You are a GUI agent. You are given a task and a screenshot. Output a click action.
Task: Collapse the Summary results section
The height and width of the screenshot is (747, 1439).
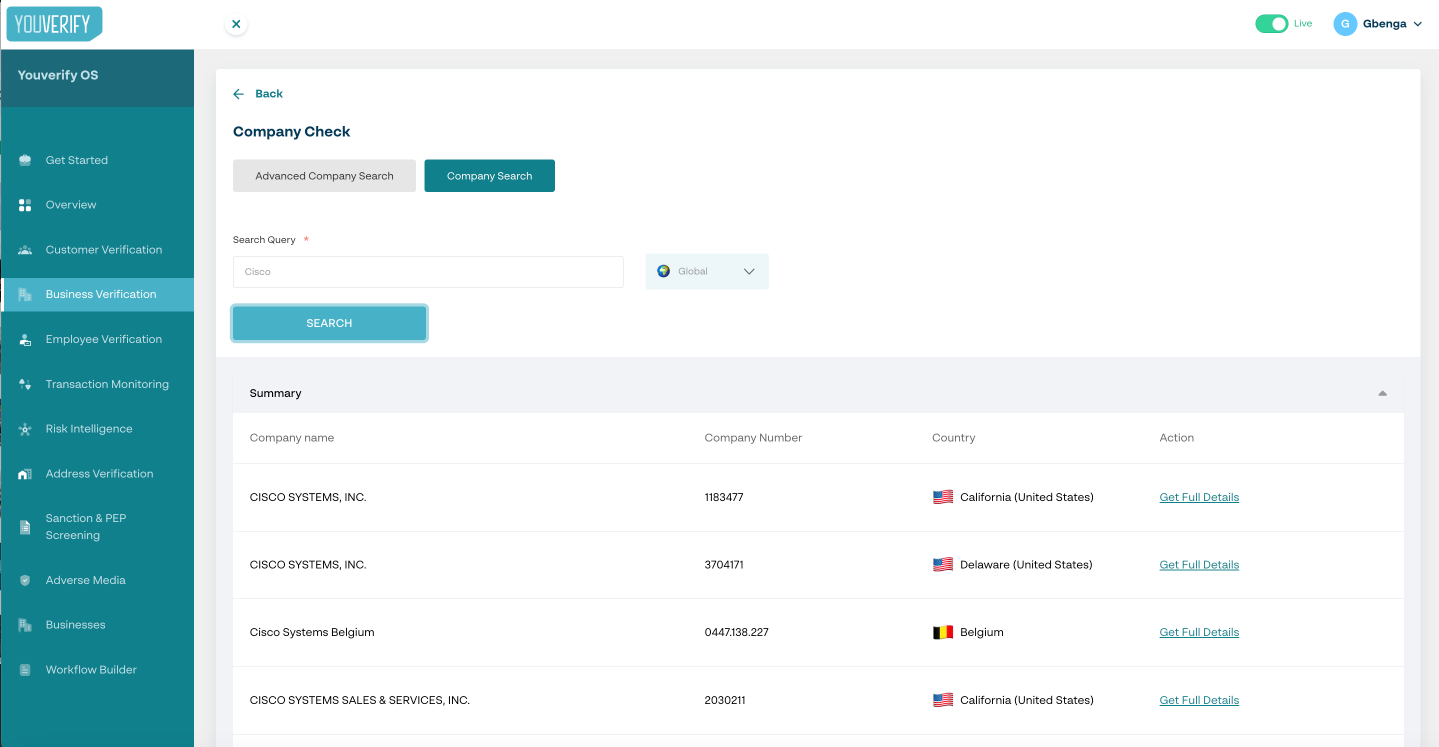(x=1383, y=393)
